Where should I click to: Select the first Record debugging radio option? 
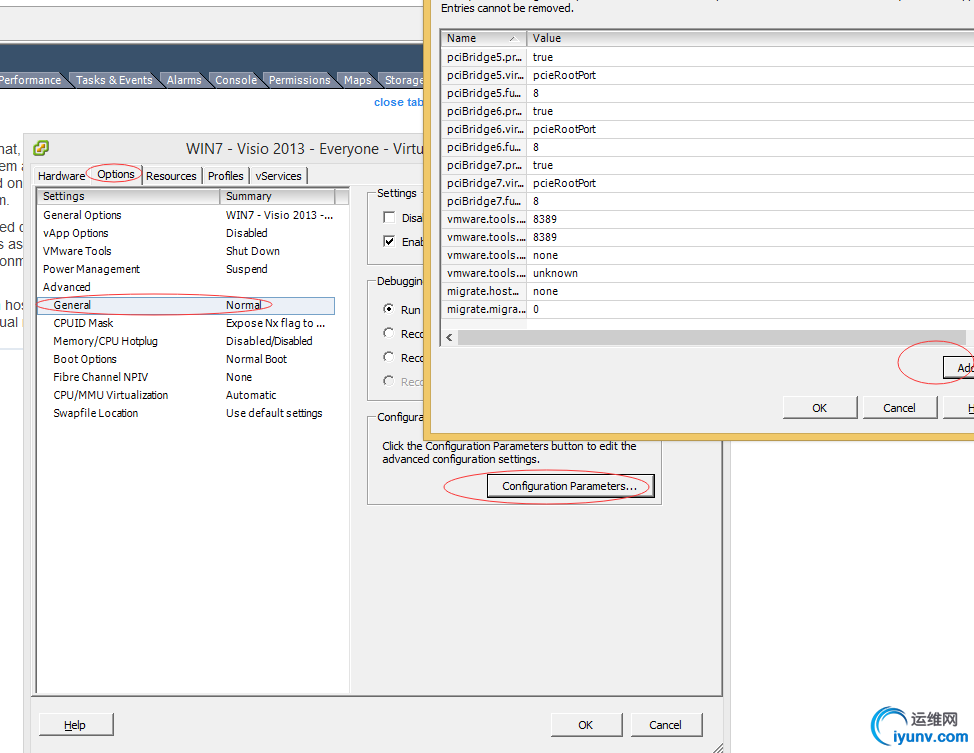(389, 333)
